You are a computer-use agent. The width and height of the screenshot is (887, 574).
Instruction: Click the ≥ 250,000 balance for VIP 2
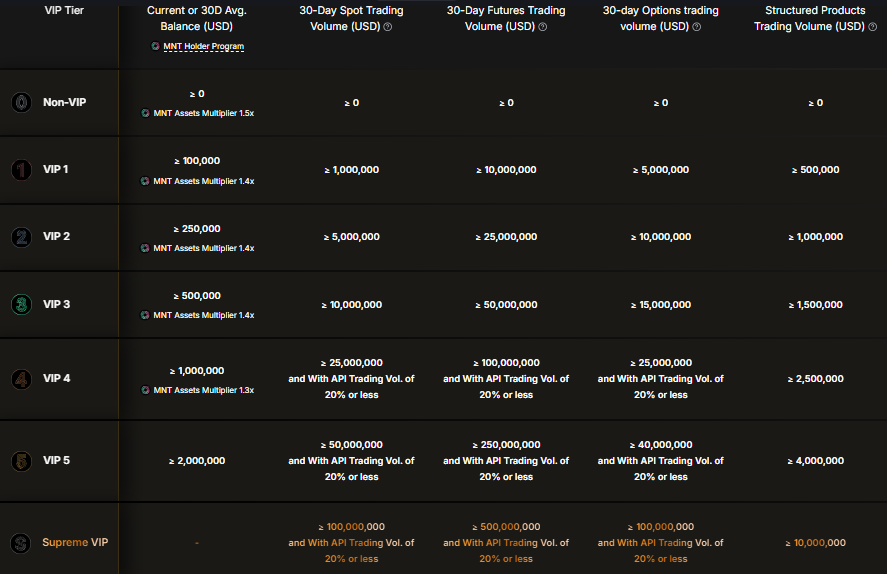tap(197, 229)
